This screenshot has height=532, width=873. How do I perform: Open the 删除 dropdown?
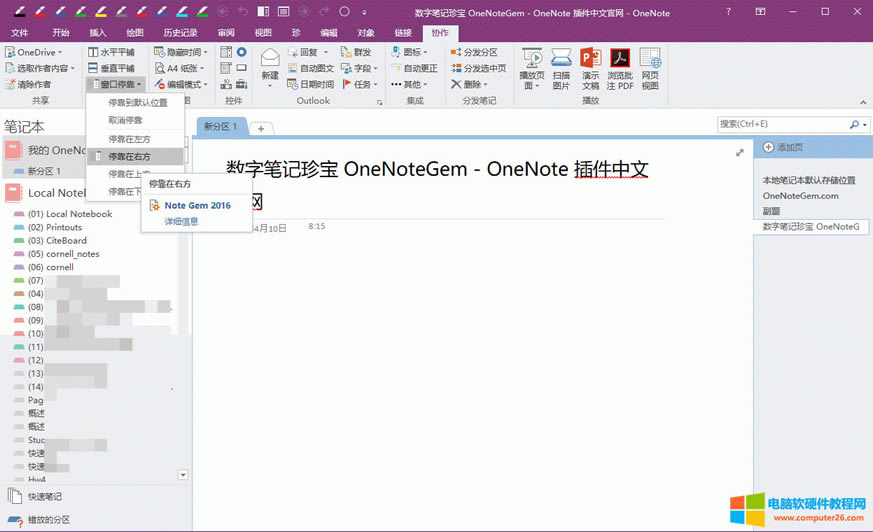click(469, 84)
